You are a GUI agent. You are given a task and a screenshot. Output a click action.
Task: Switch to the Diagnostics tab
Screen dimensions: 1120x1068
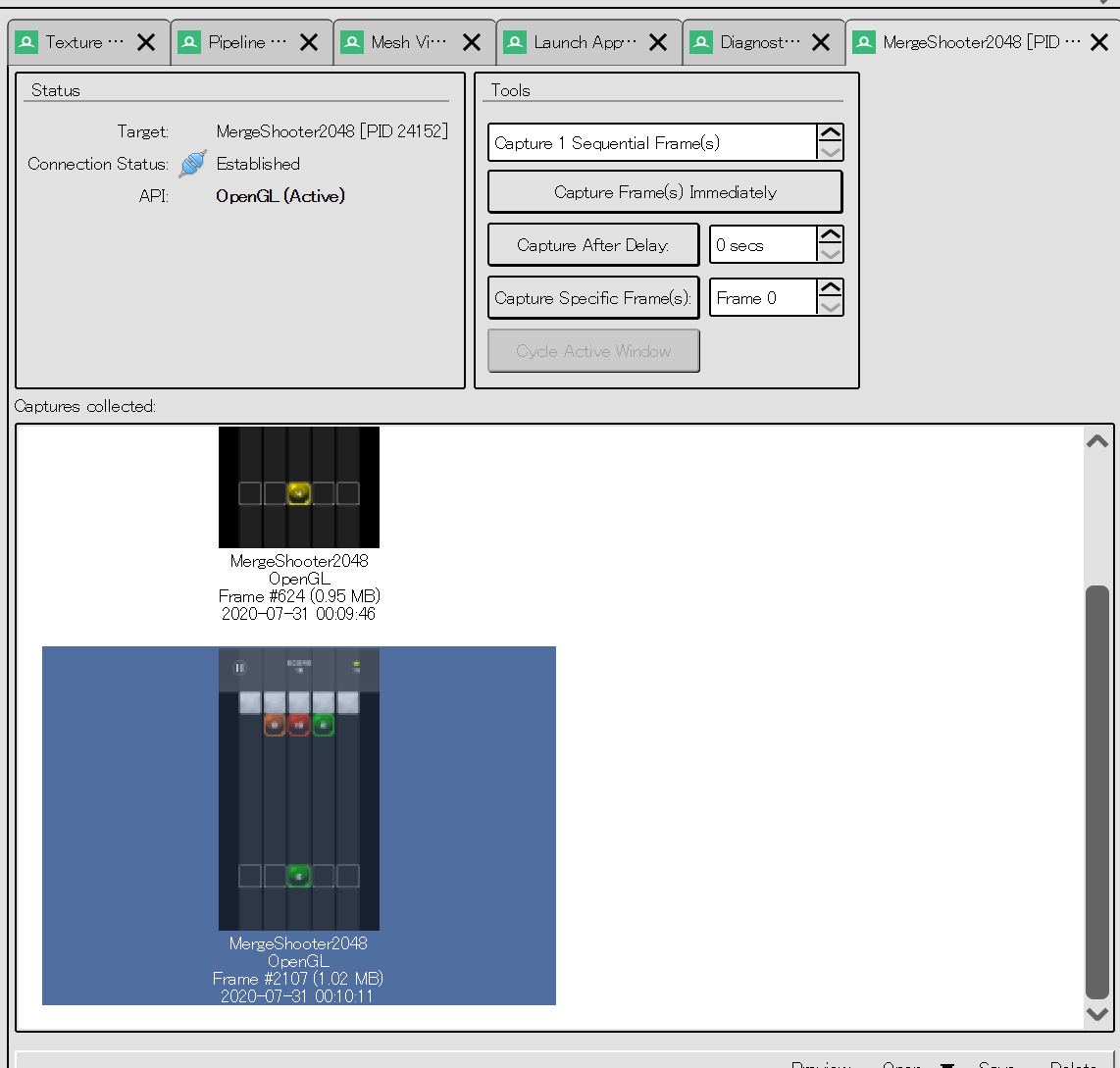tap(760, 41)
